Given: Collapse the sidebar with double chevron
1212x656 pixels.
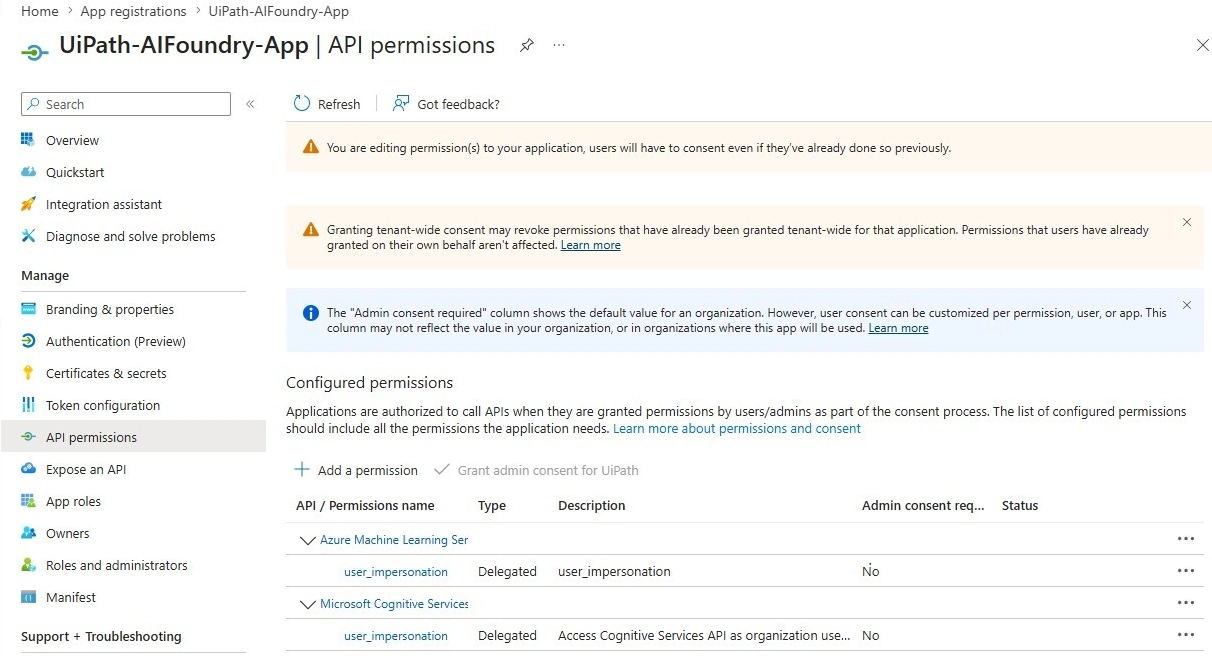Looking at the screenshot, I should 250,104.
